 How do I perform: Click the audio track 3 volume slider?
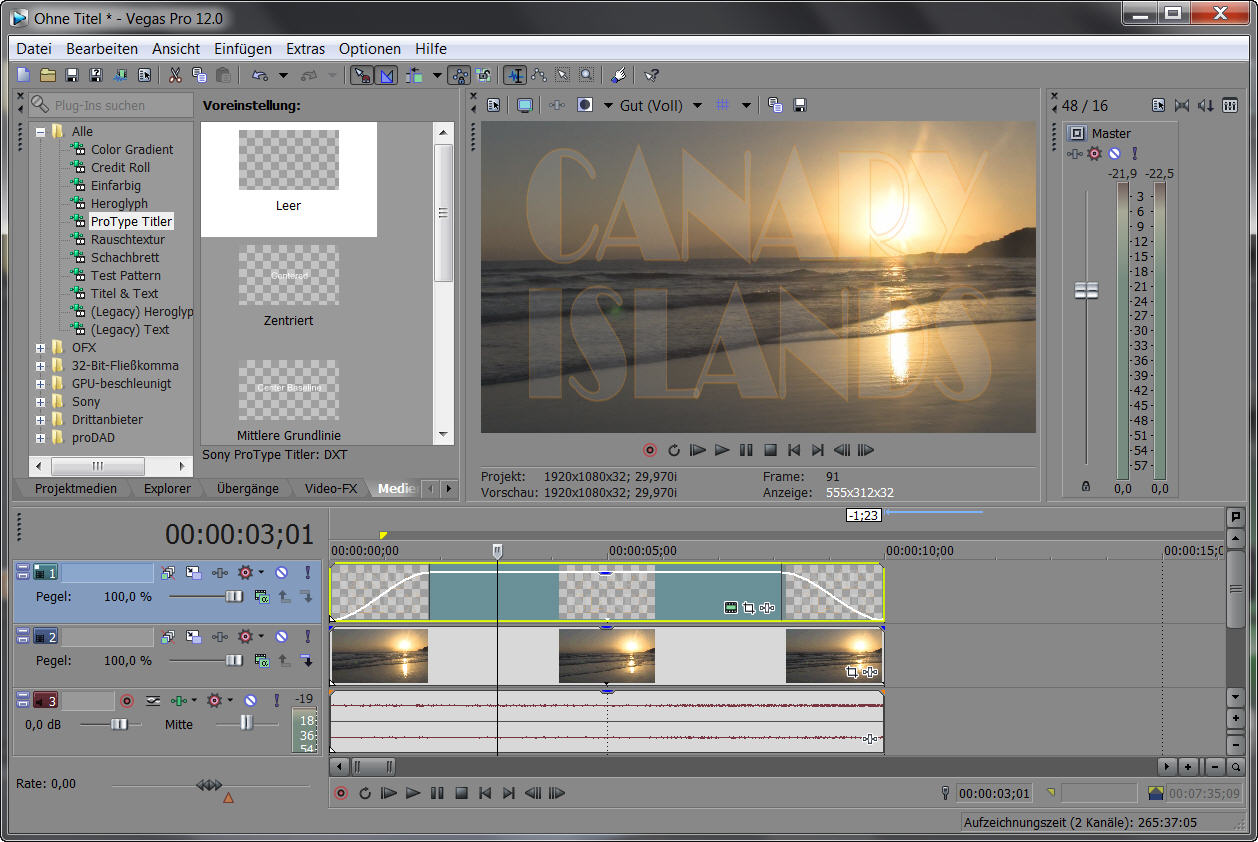(x=119, y=724)
